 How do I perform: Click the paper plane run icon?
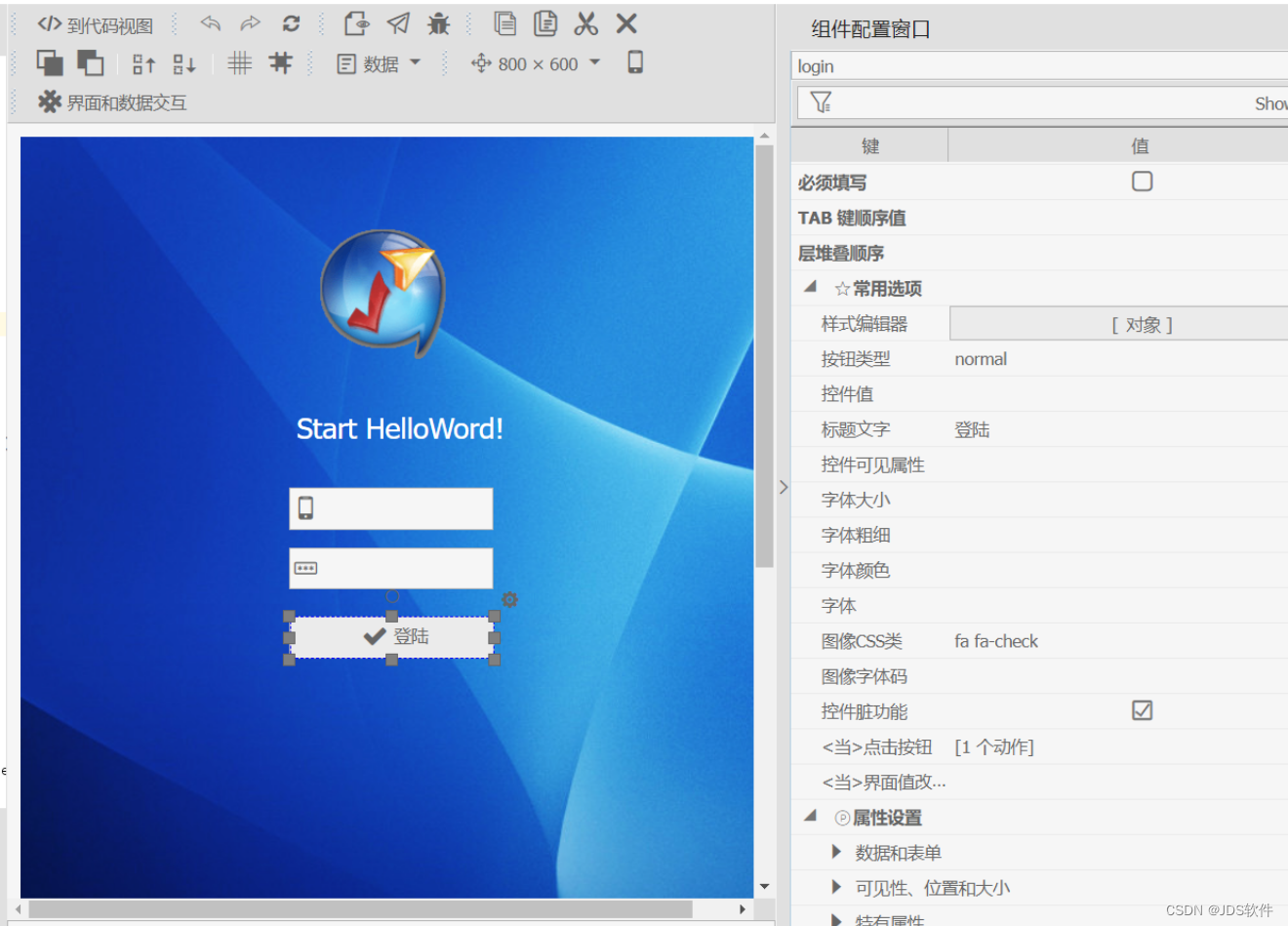[x=398, y=23]
